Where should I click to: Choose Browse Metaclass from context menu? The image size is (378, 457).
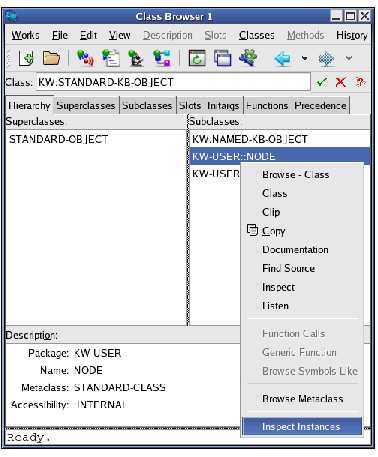[x=303, y=398]
